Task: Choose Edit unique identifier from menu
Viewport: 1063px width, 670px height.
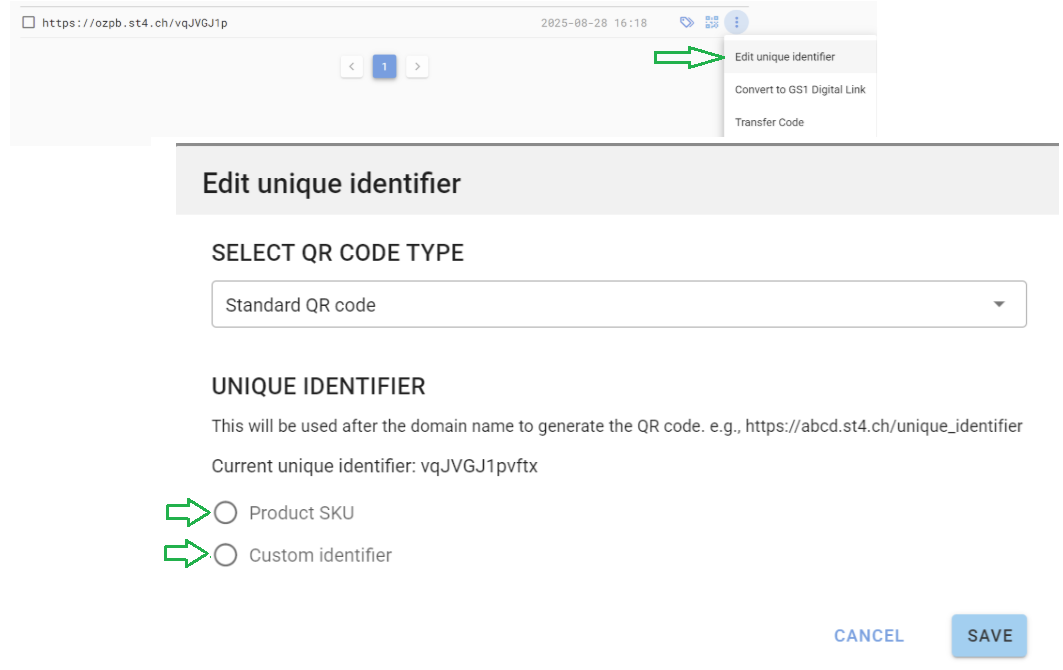Action: [784, 57]
